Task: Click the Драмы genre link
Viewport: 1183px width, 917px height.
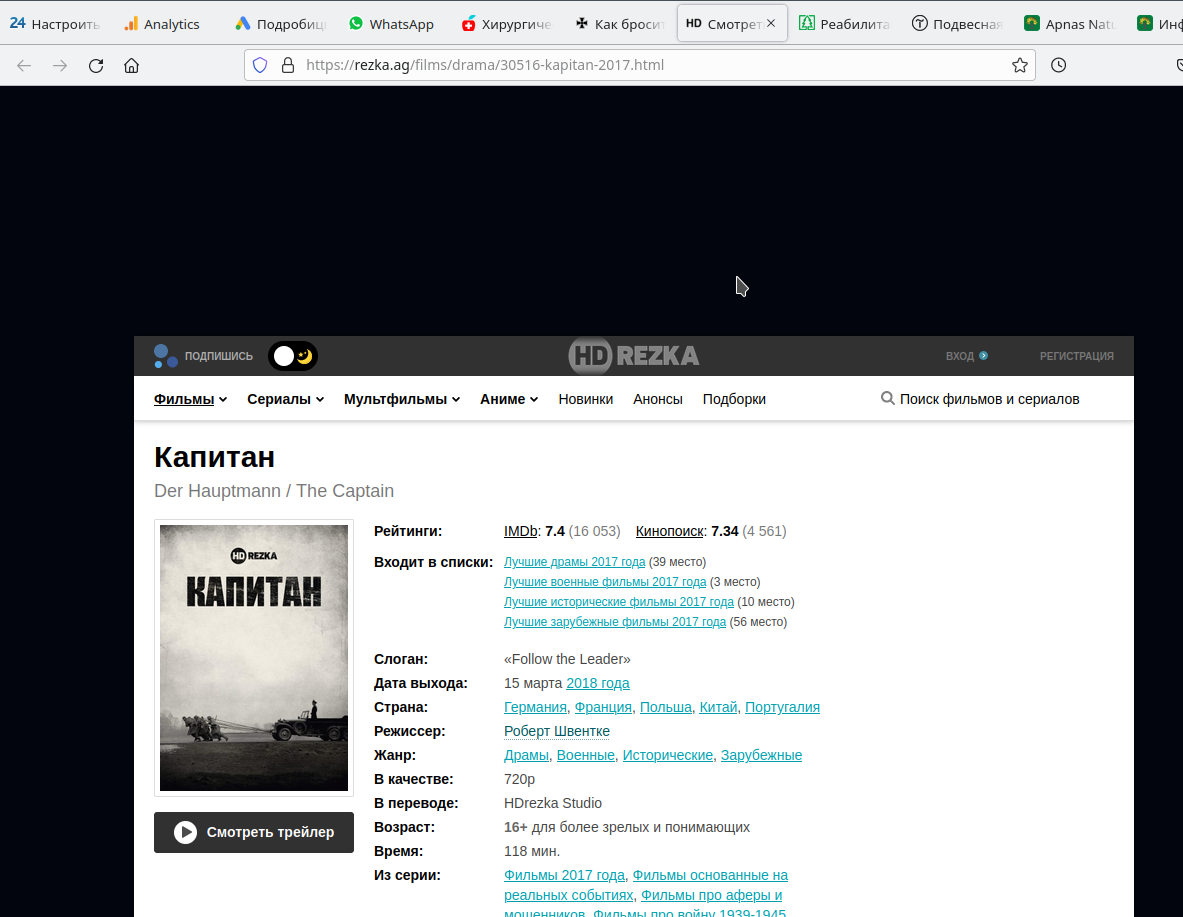Action: pyautogui.click(x=526, y=755)
